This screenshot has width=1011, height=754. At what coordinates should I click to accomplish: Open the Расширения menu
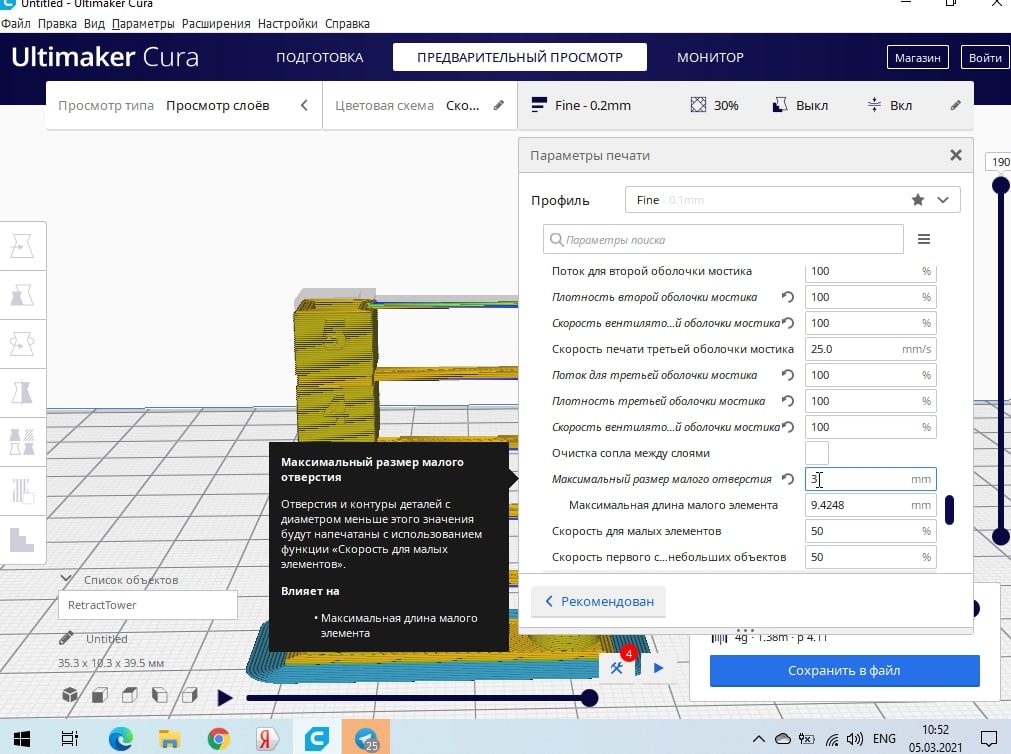pos(216,24)
